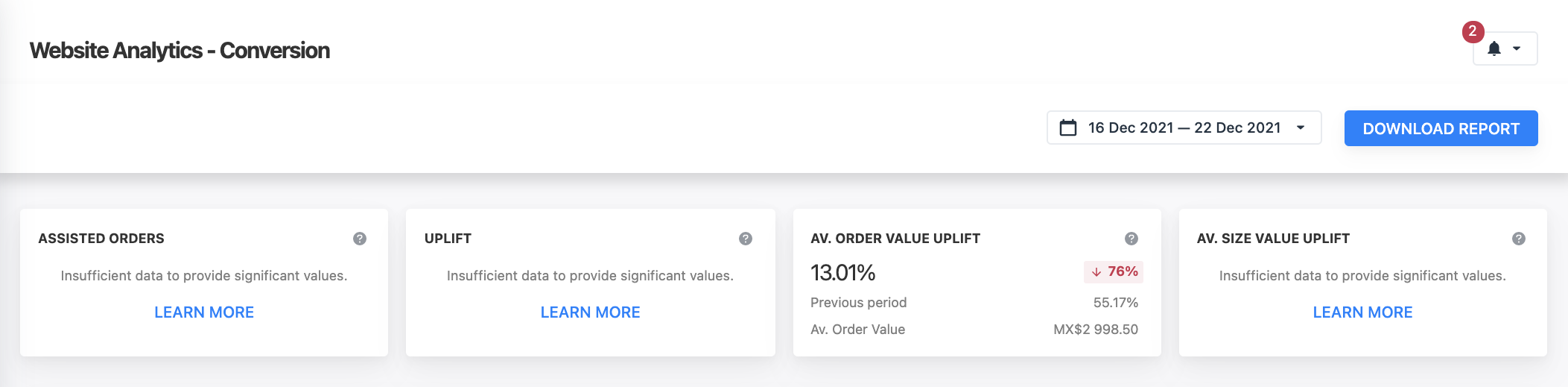The image size is (1568, 387).
Task: Click Av. Size Value Uplift help icon
Action: 1519,239
